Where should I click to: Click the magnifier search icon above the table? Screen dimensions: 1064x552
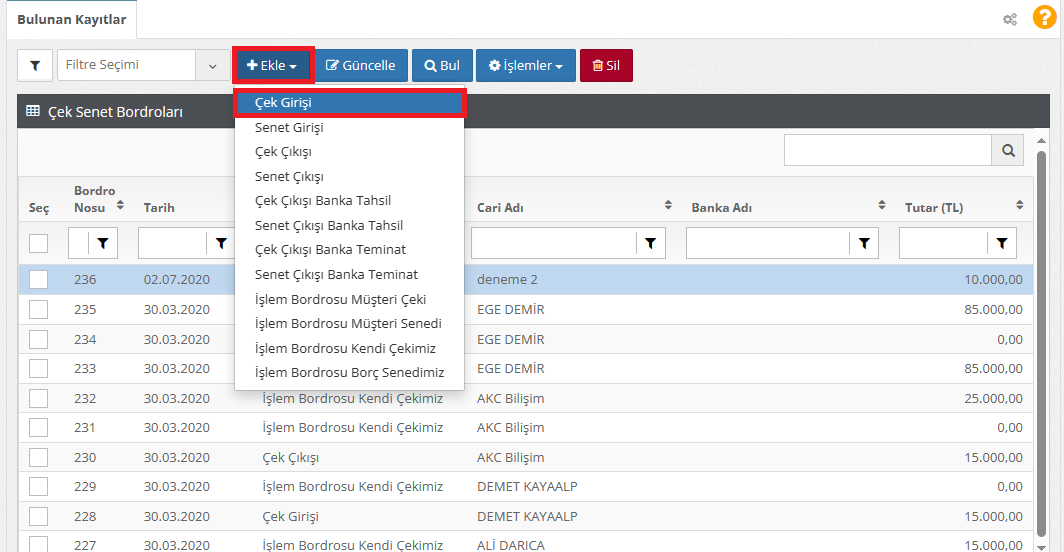[x=1007, y=150]
